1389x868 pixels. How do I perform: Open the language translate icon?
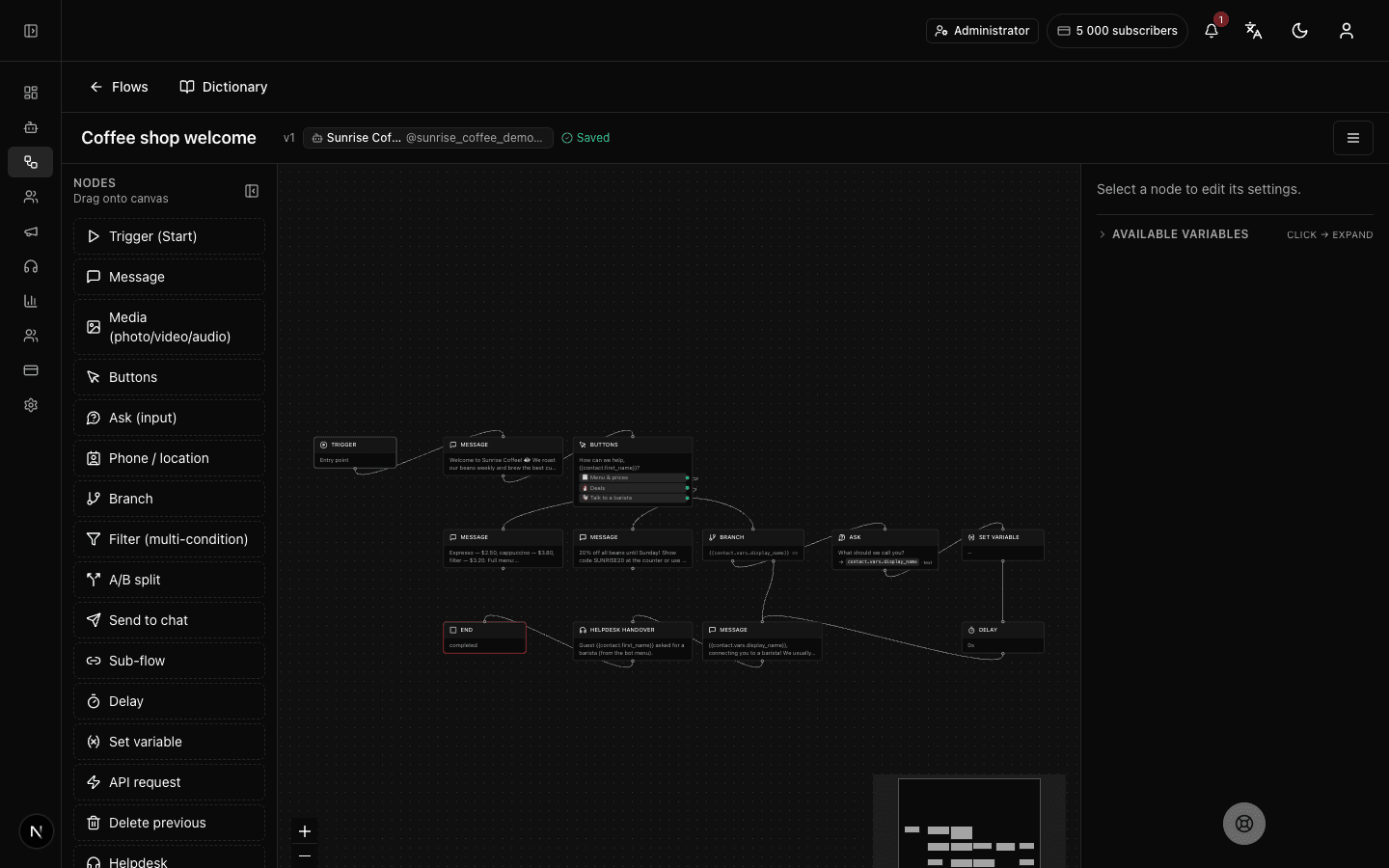click(1254, 31)
